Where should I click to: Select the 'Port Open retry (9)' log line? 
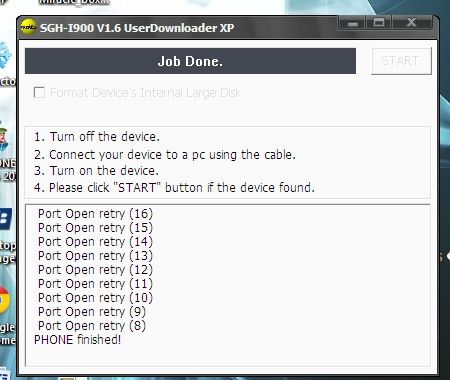[92, 312]
